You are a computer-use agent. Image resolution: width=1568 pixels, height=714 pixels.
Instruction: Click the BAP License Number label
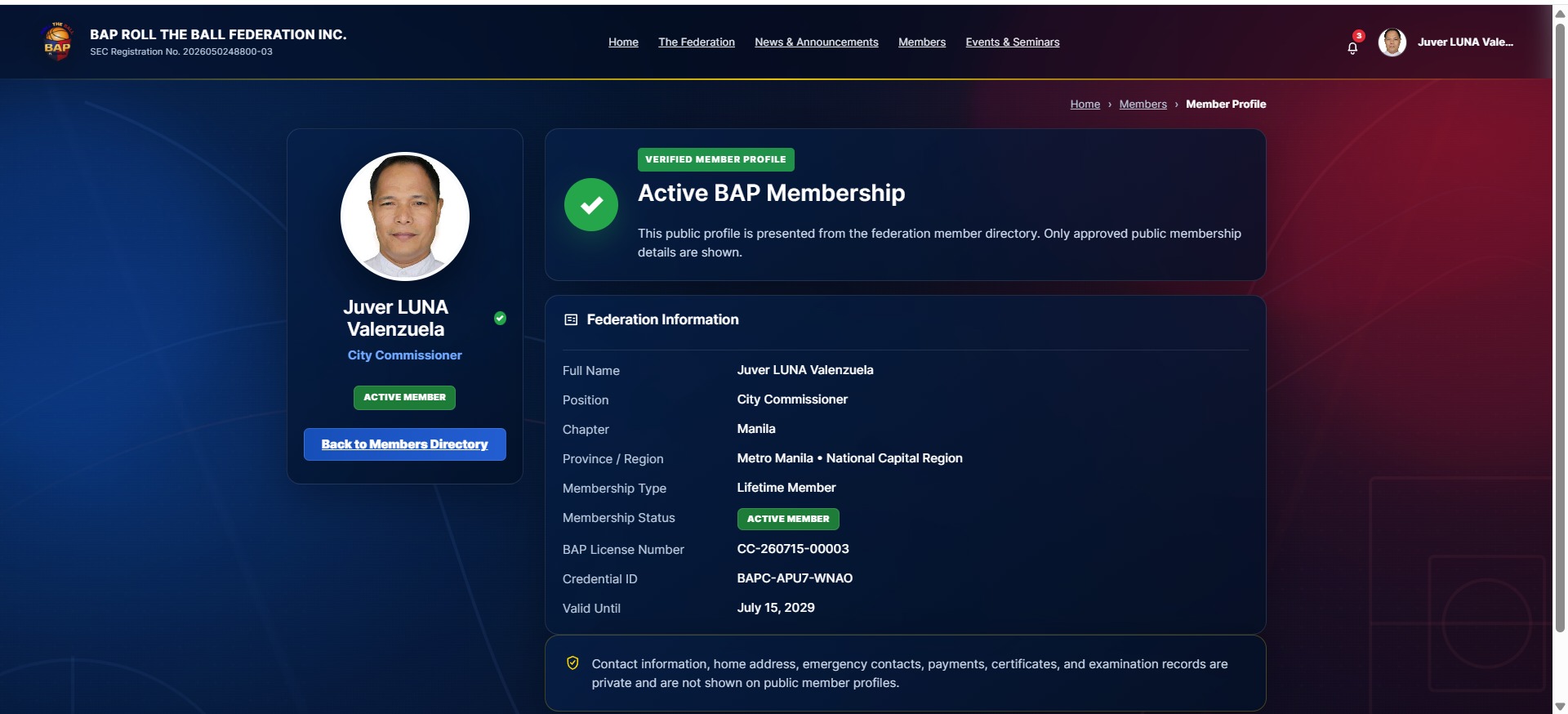pos(623,550)
